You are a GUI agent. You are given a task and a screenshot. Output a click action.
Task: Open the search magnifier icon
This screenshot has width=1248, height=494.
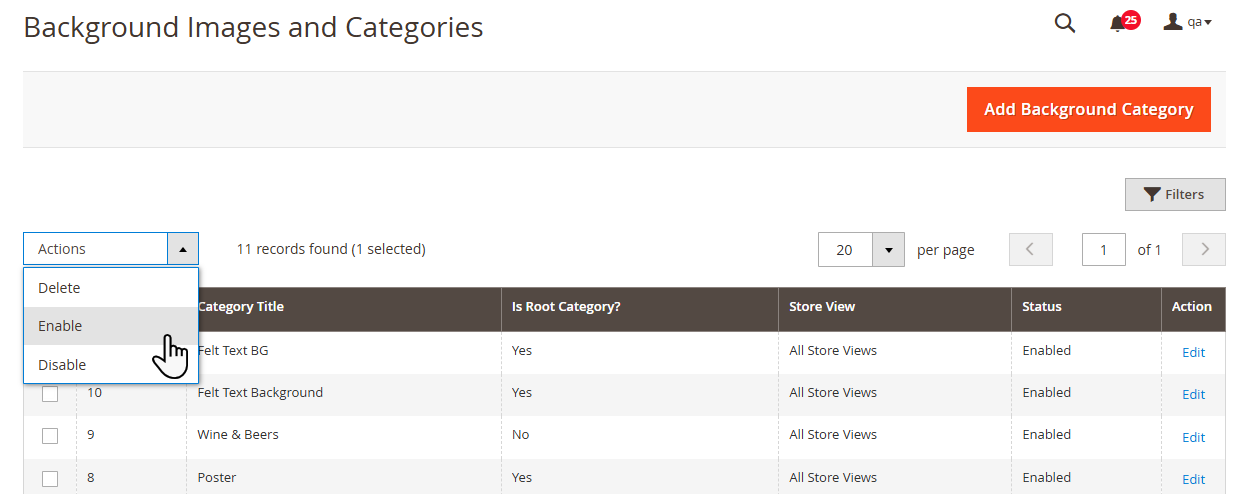tap(1065, 23)
